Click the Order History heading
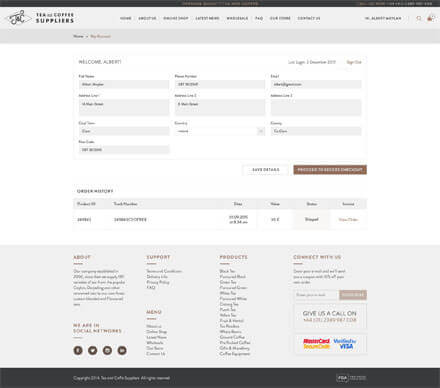 [x=95, y=191]
